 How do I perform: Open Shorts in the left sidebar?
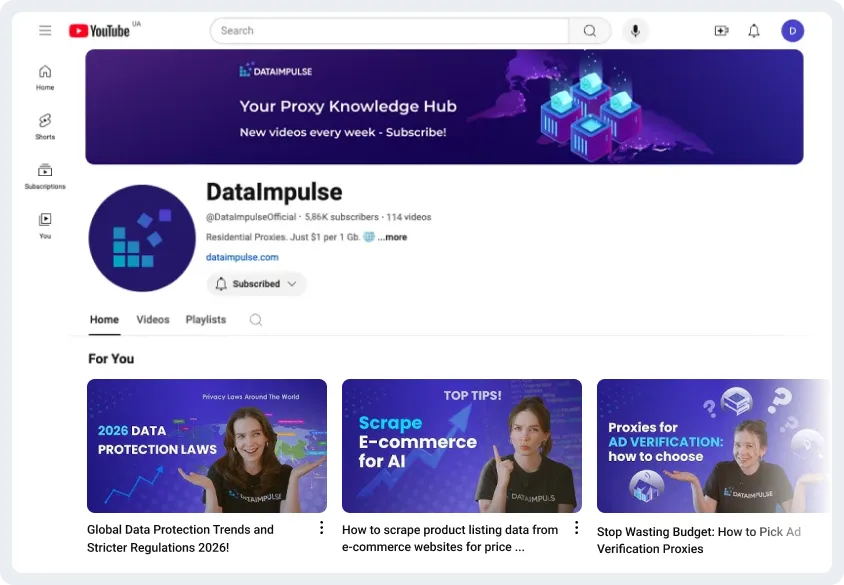pos(45,127)
